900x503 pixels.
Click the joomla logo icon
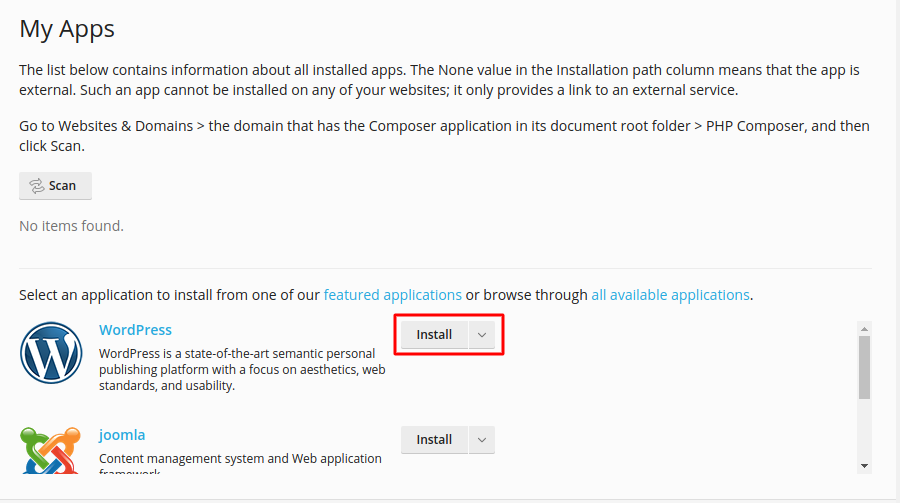tap(51, 451)
